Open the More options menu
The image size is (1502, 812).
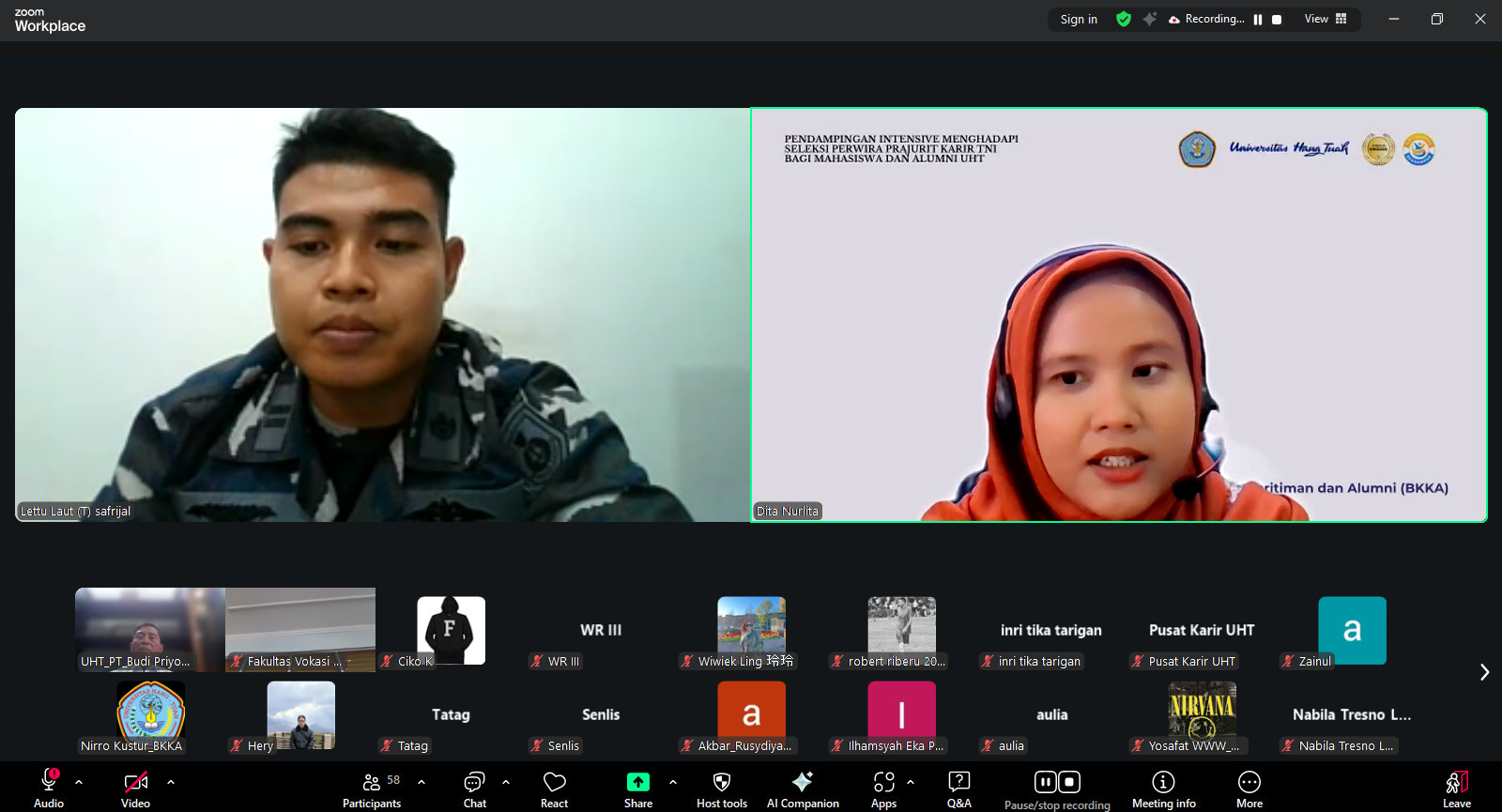(x=1249, y=789)
